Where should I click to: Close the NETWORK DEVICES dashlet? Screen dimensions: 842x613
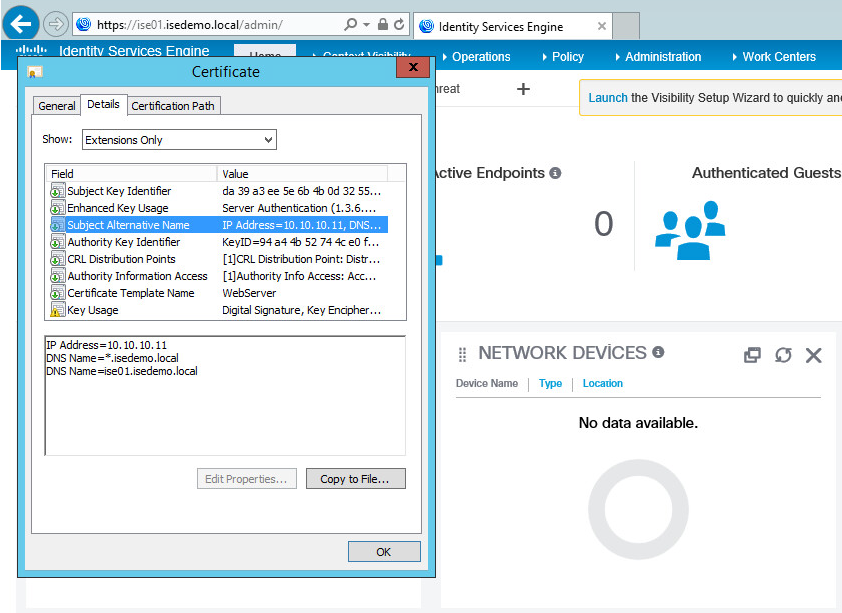click(814, 355)
